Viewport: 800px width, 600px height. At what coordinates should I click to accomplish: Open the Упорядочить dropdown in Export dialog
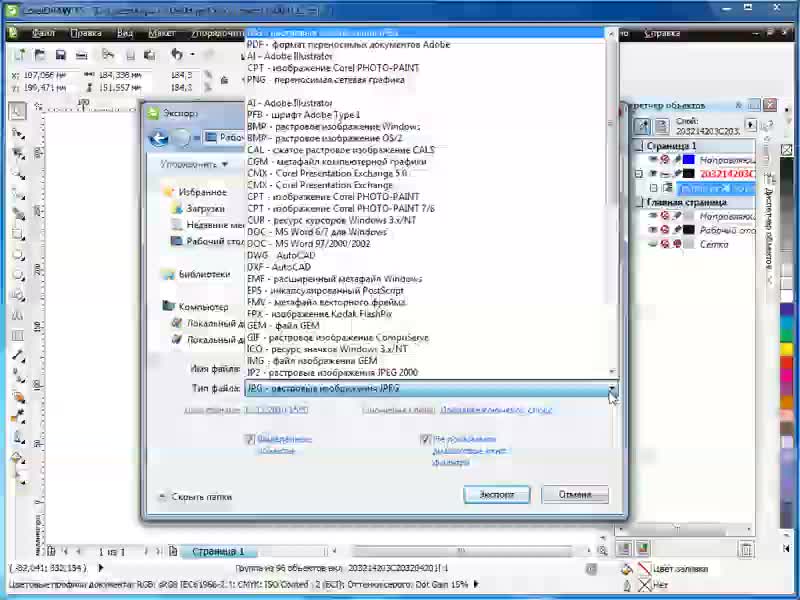pos(193,164)
